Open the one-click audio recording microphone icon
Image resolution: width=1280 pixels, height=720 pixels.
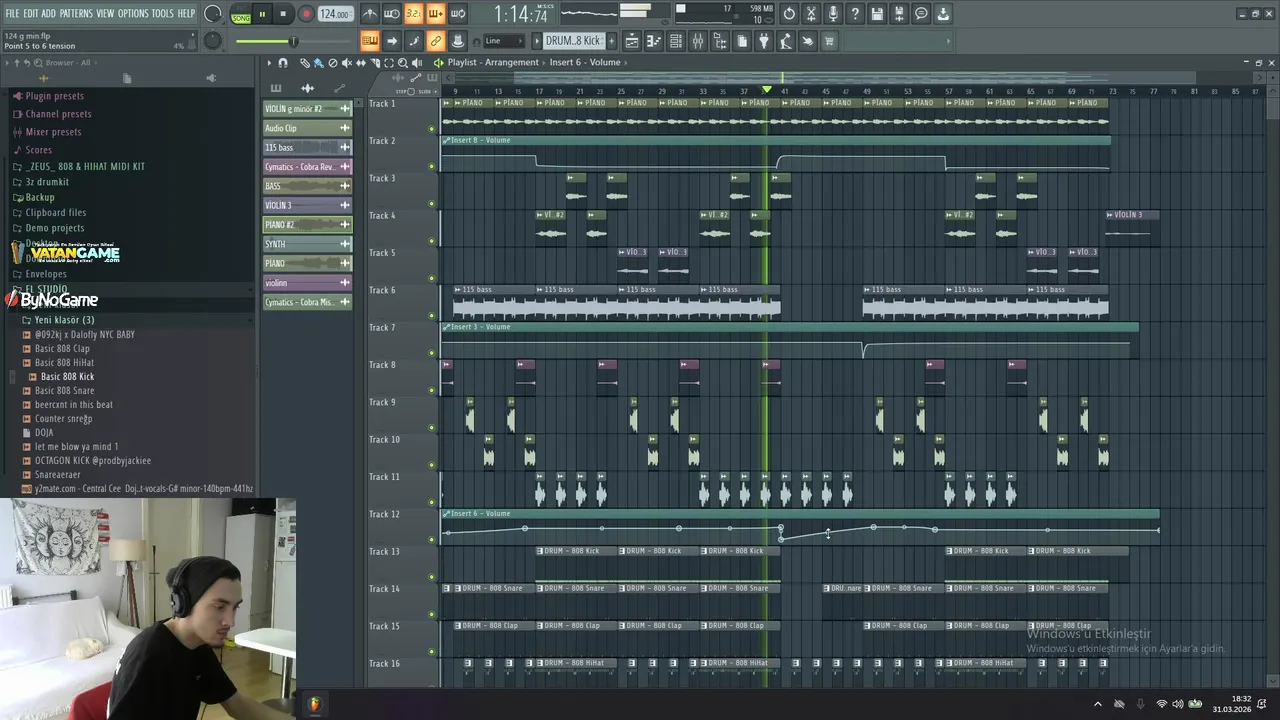833,14
